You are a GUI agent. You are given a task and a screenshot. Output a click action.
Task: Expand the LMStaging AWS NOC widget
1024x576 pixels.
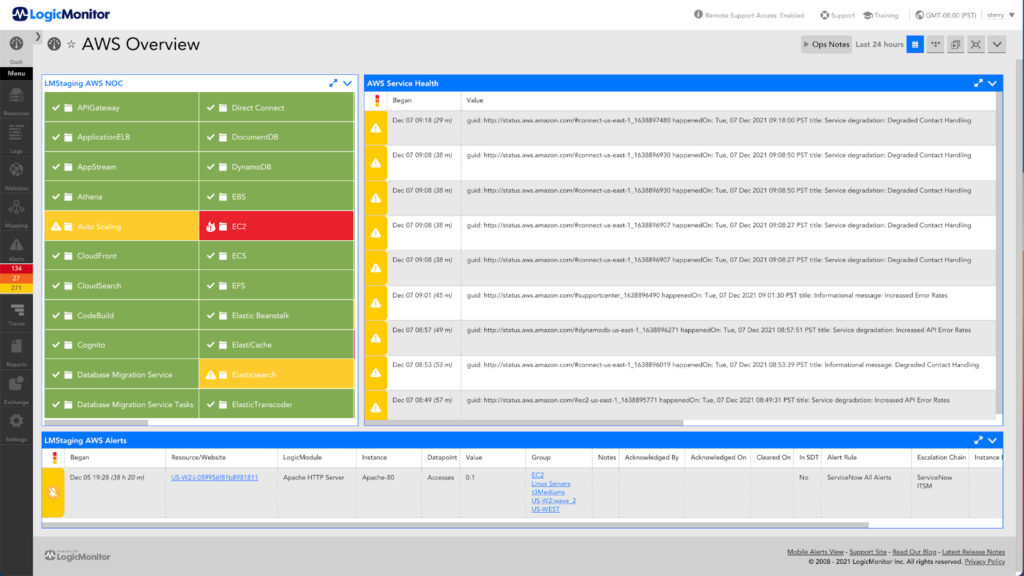point(333,83)
